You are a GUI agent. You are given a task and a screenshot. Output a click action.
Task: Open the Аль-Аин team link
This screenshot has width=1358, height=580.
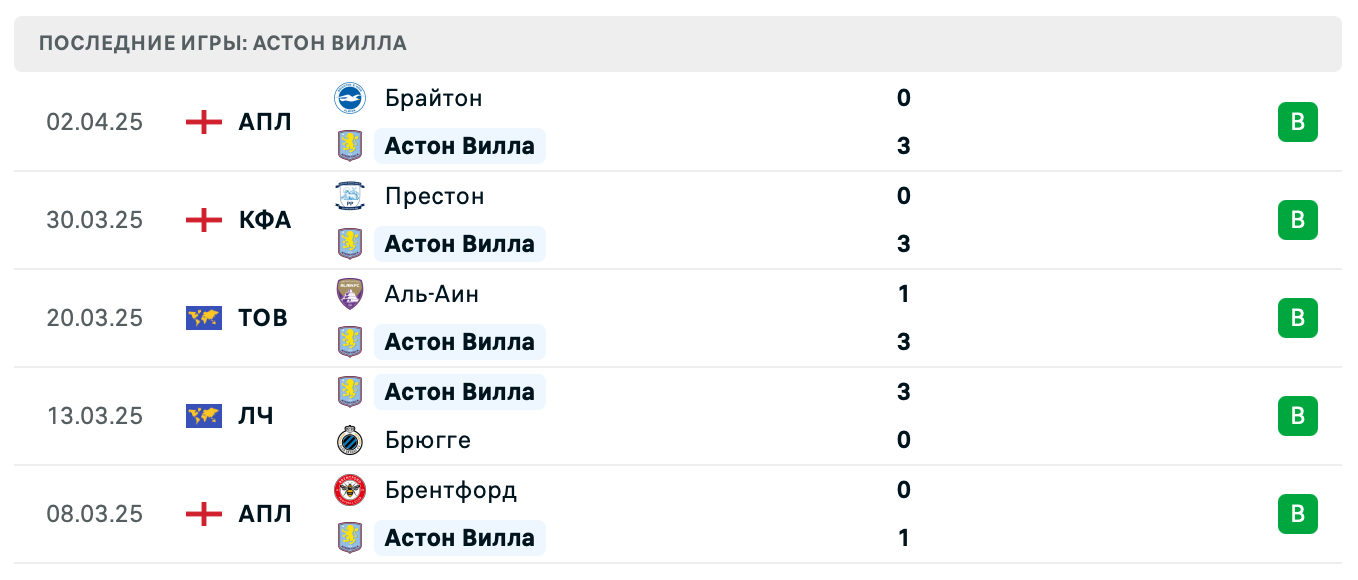click(431, 294)
